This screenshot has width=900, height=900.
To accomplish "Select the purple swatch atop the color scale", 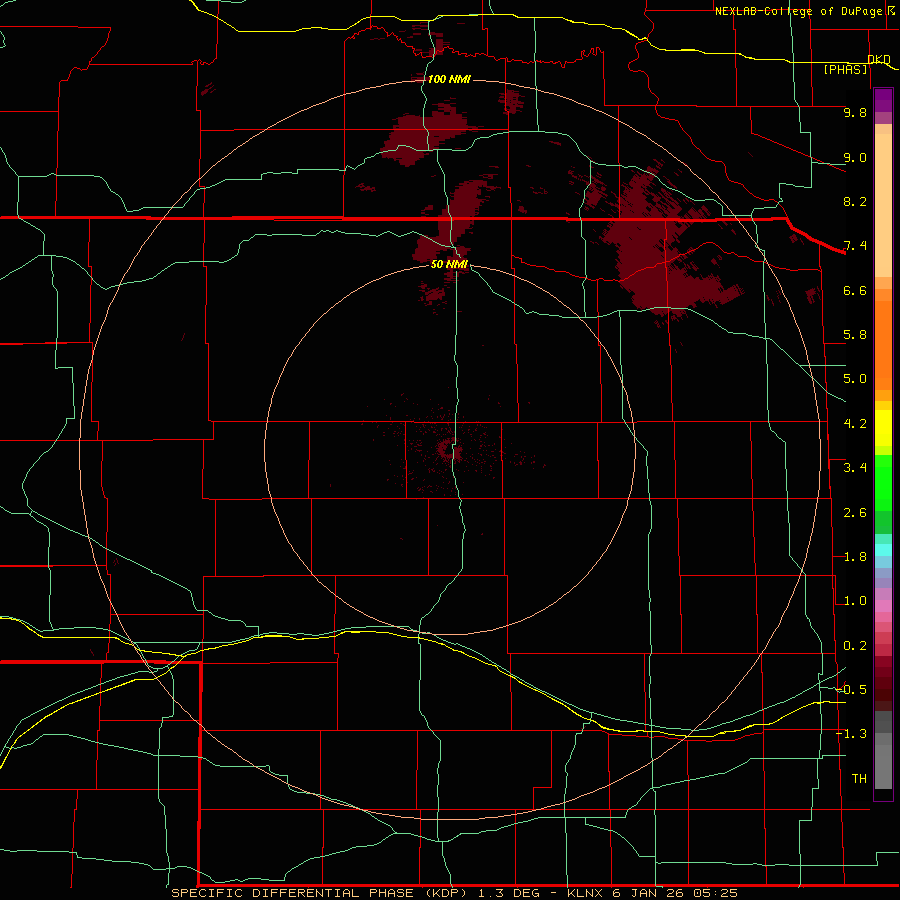I will (x=883, y=100).
